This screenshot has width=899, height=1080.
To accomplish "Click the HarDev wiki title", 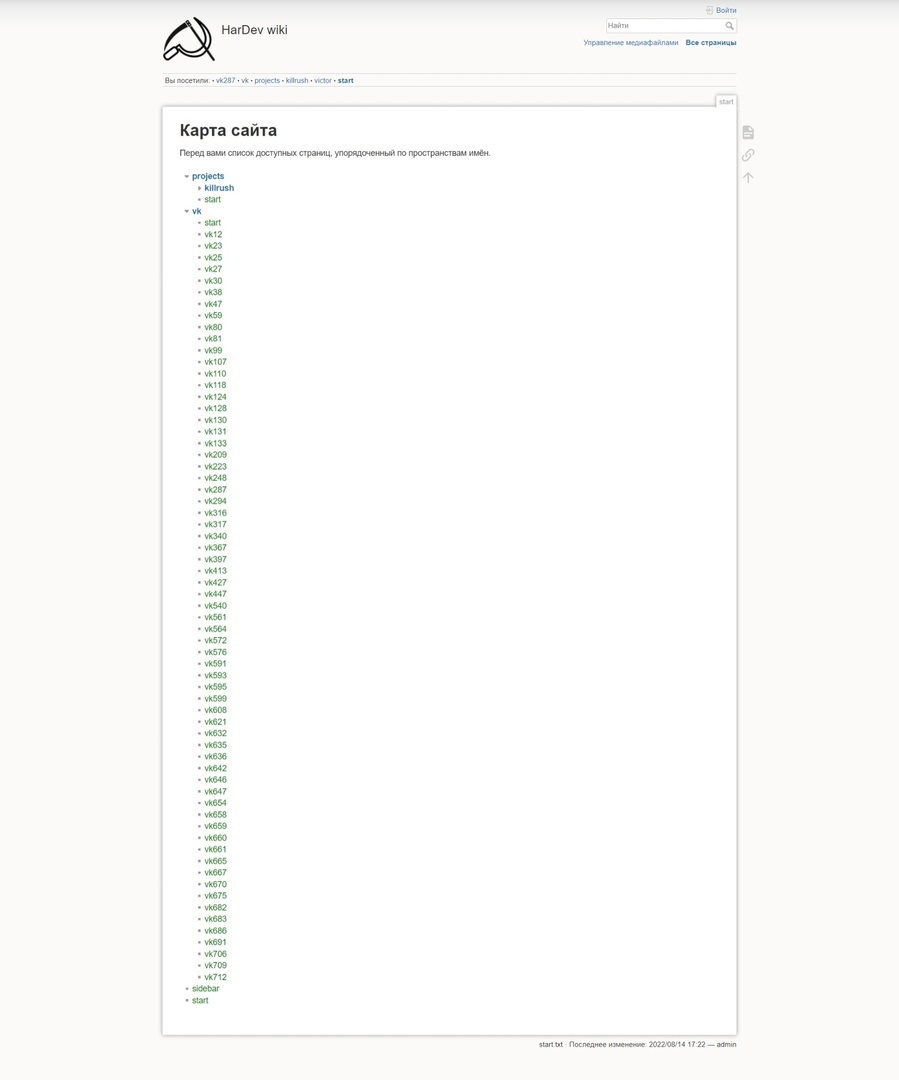I will point(254,30).
